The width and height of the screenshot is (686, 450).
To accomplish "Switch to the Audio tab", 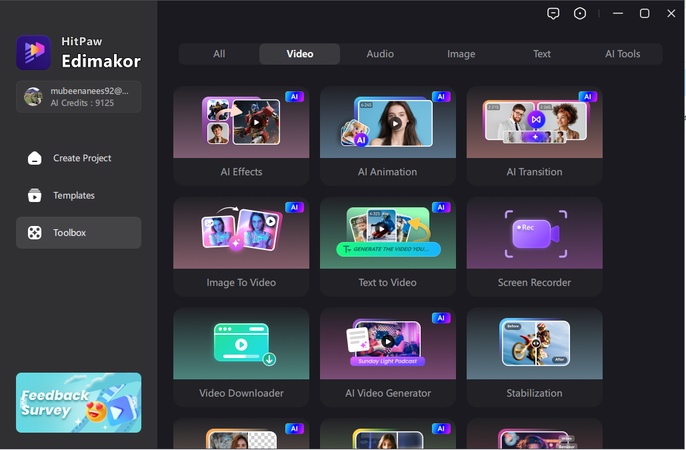I will [380, 54].
